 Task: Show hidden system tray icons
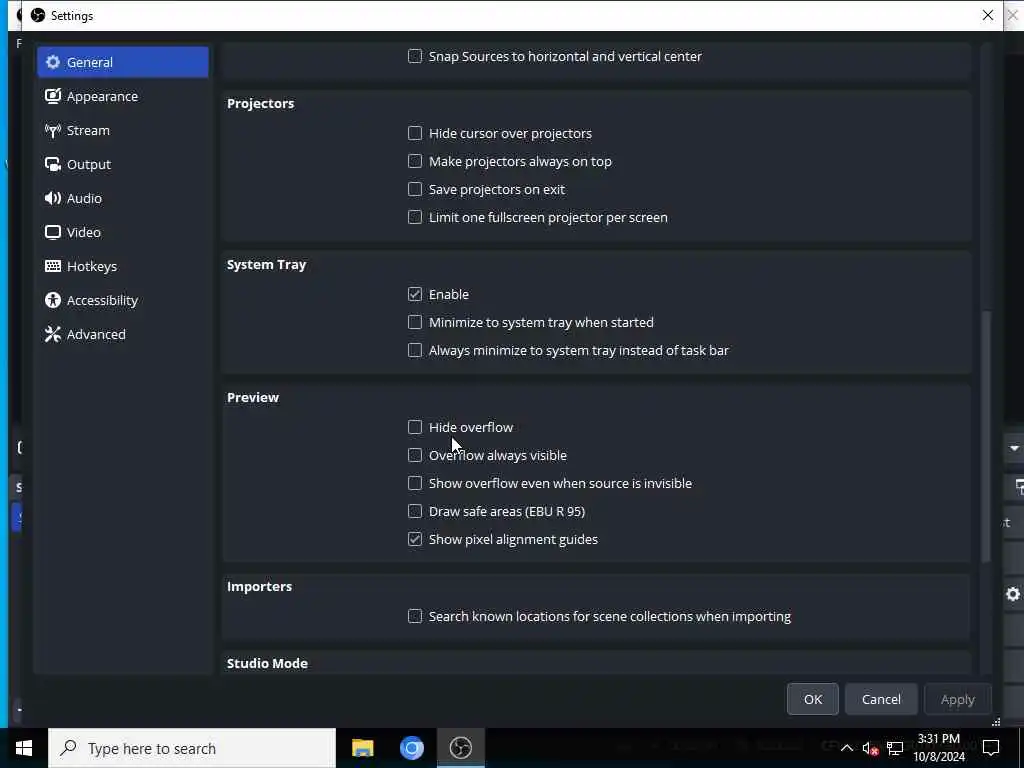[x=846, y=748]
